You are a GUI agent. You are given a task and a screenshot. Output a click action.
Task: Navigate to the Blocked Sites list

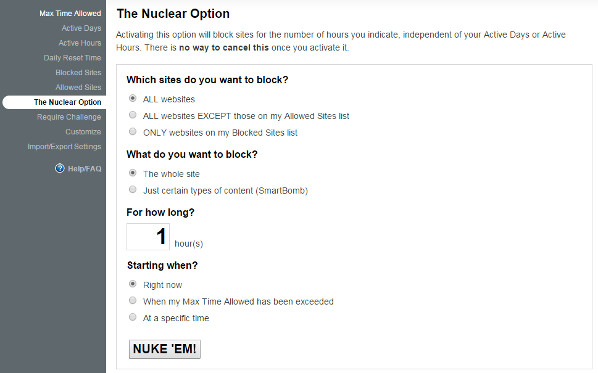pyautogui.click(x=78, y=72)
